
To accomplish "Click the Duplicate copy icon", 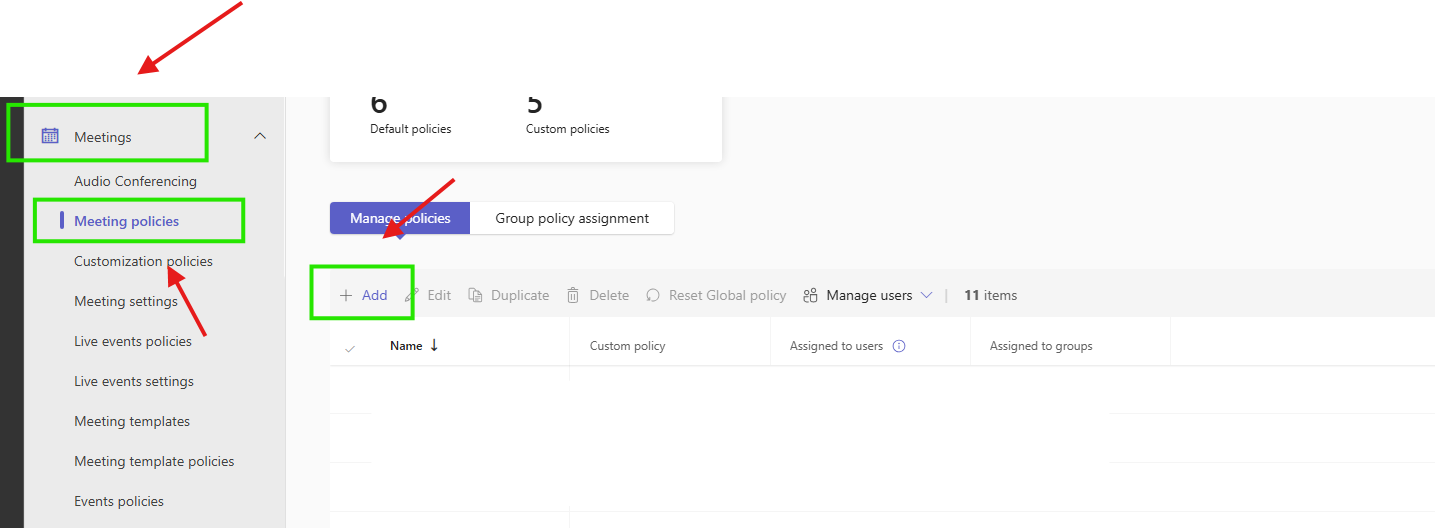I will point(476,295).
